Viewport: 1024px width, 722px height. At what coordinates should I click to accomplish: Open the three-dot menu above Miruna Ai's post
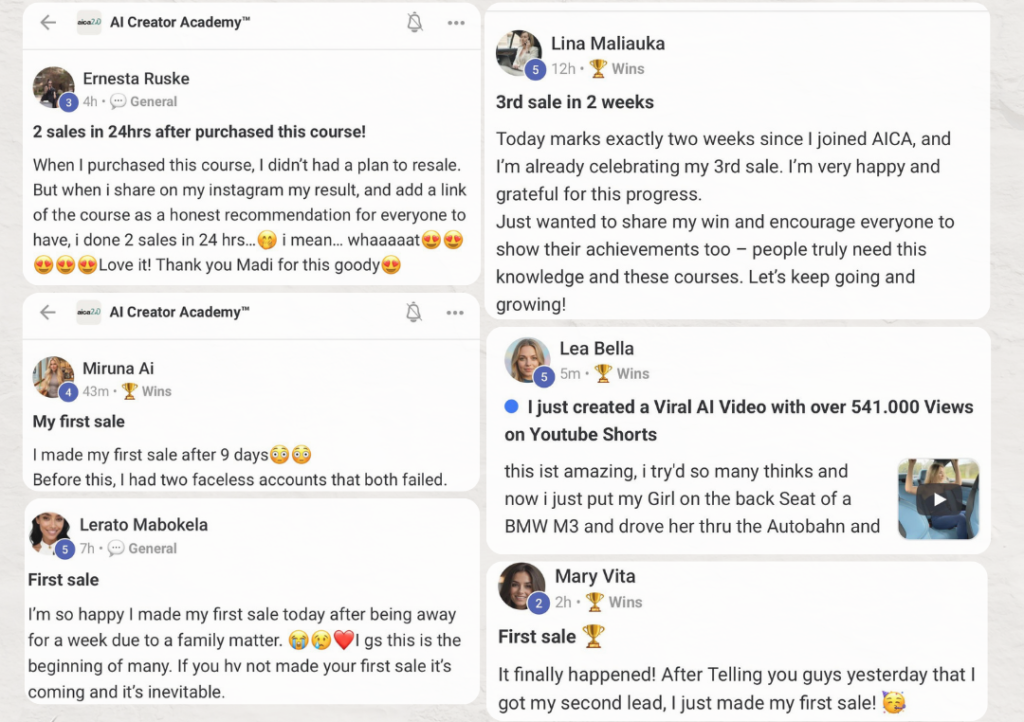coord(456,313)
